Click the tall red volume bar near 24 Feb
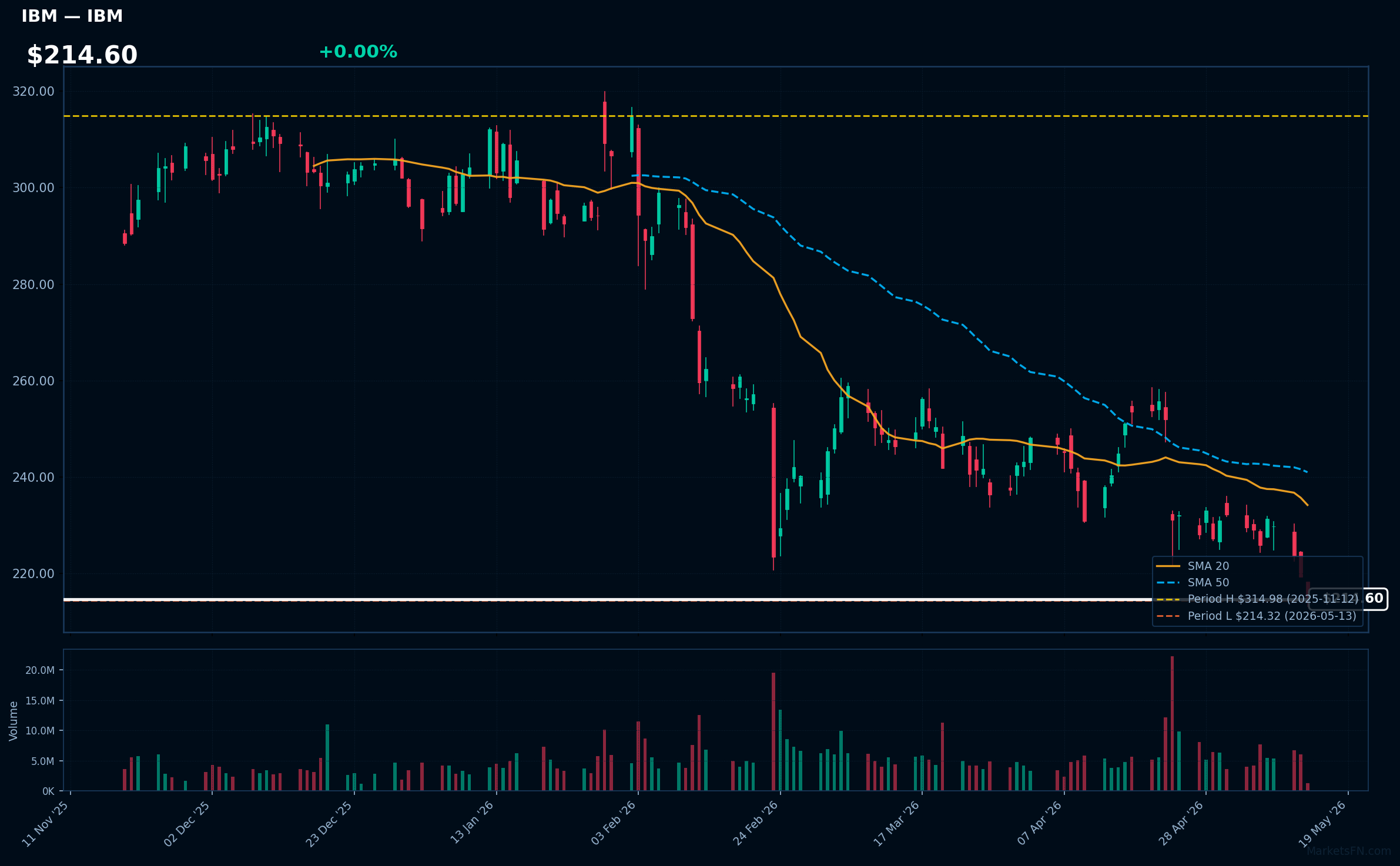 coord(773,731)
